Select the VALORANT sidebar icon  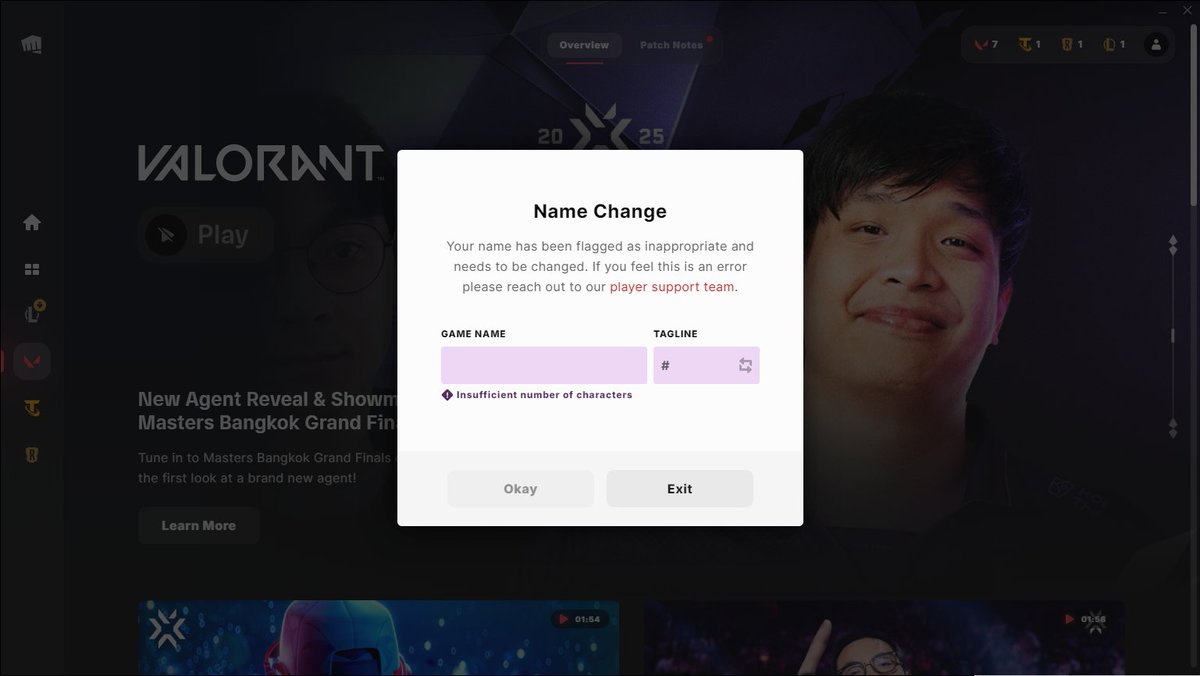pyautogui.click(x=32, y=360)
